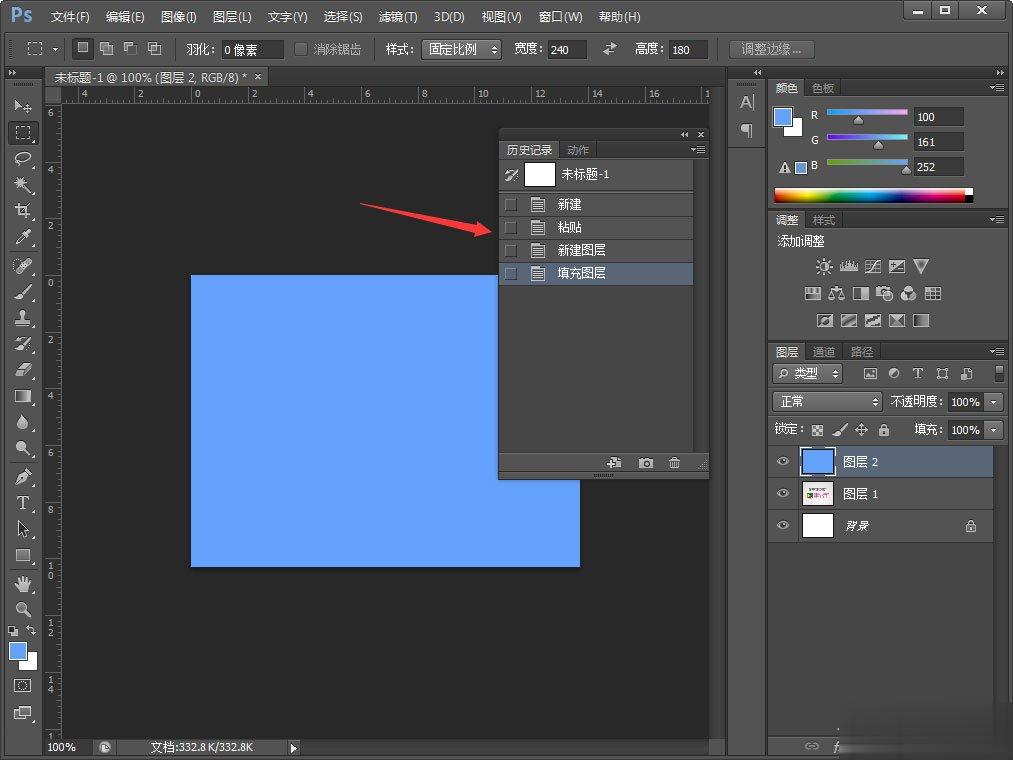1013x760 pixels.
Task: Select the Hand tool
Action: (x=23, y=584)
